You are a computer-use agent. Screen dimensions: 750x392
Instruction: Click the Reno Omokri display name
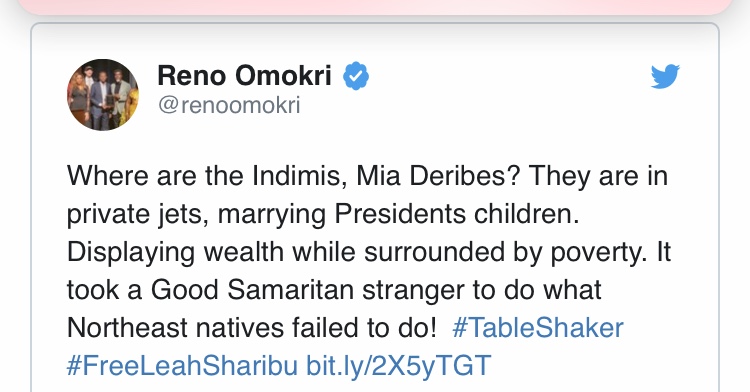244,76
